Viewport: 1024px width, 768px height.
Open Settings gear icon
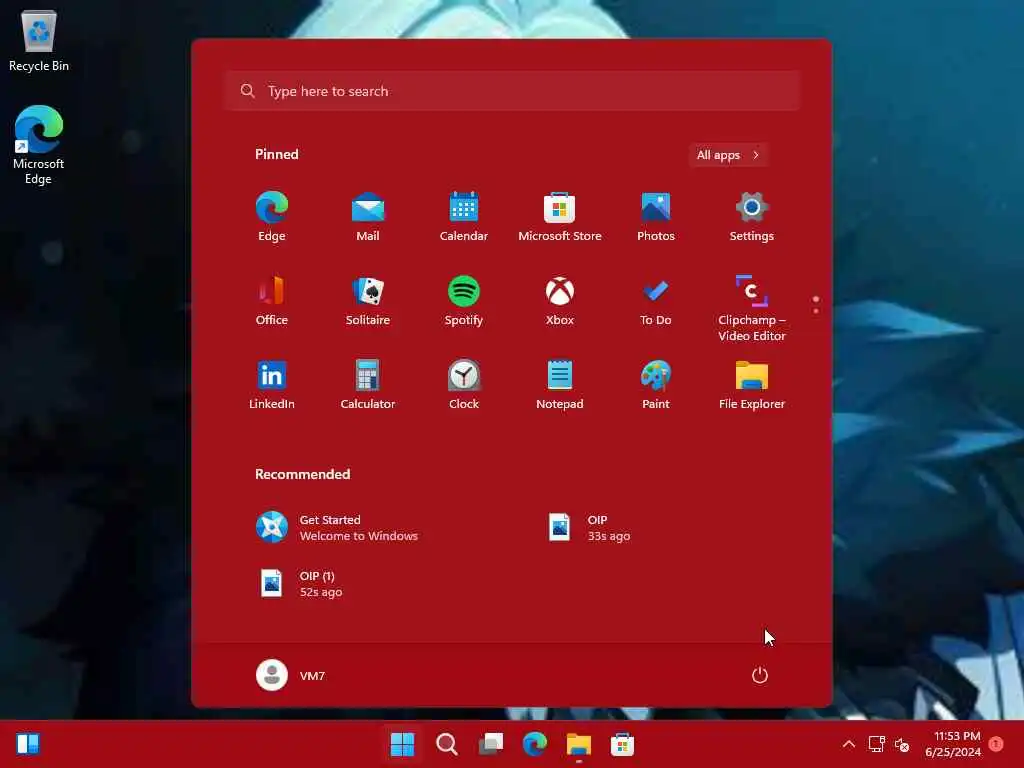coord(752,217)
